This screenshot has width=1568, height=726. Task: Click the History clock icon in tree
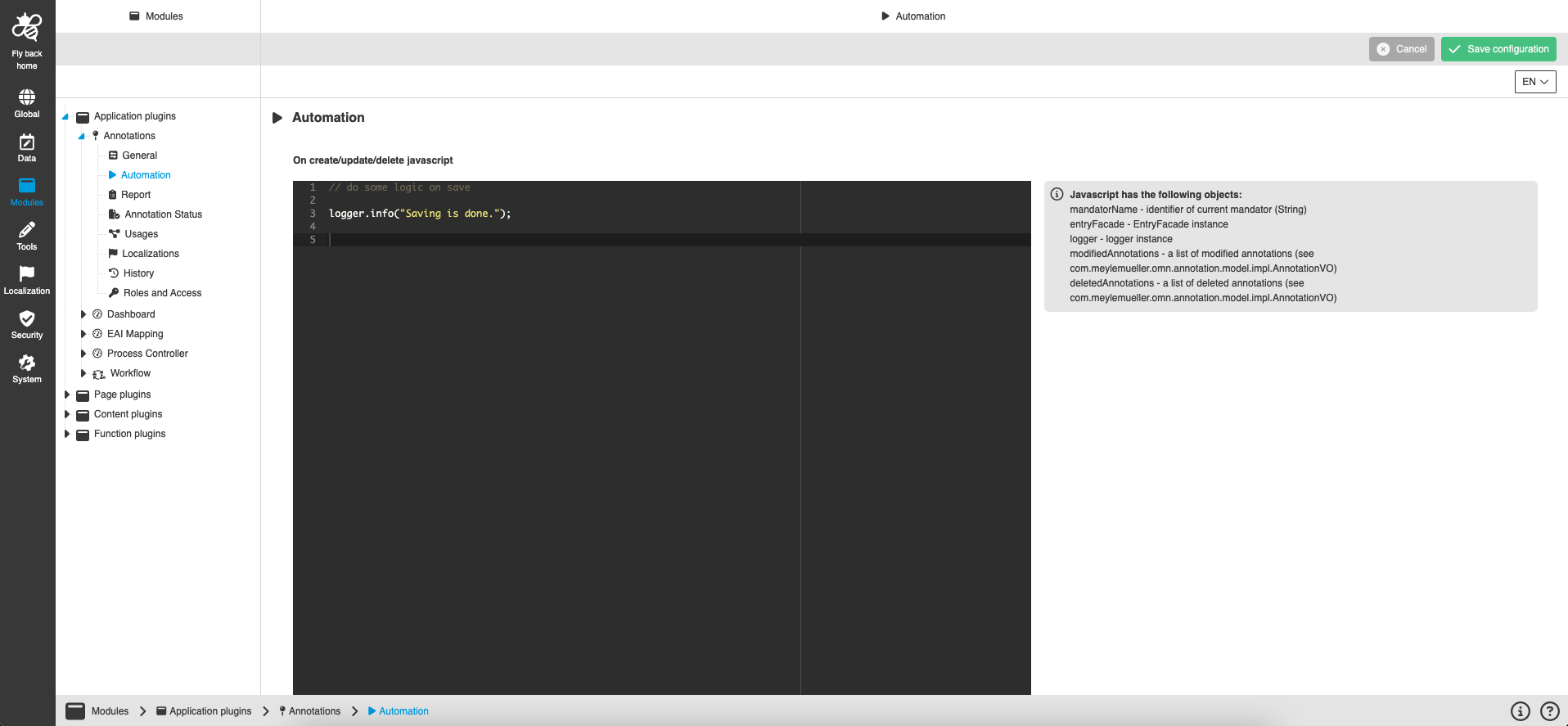pyautogui.click(x=114, y=273)
